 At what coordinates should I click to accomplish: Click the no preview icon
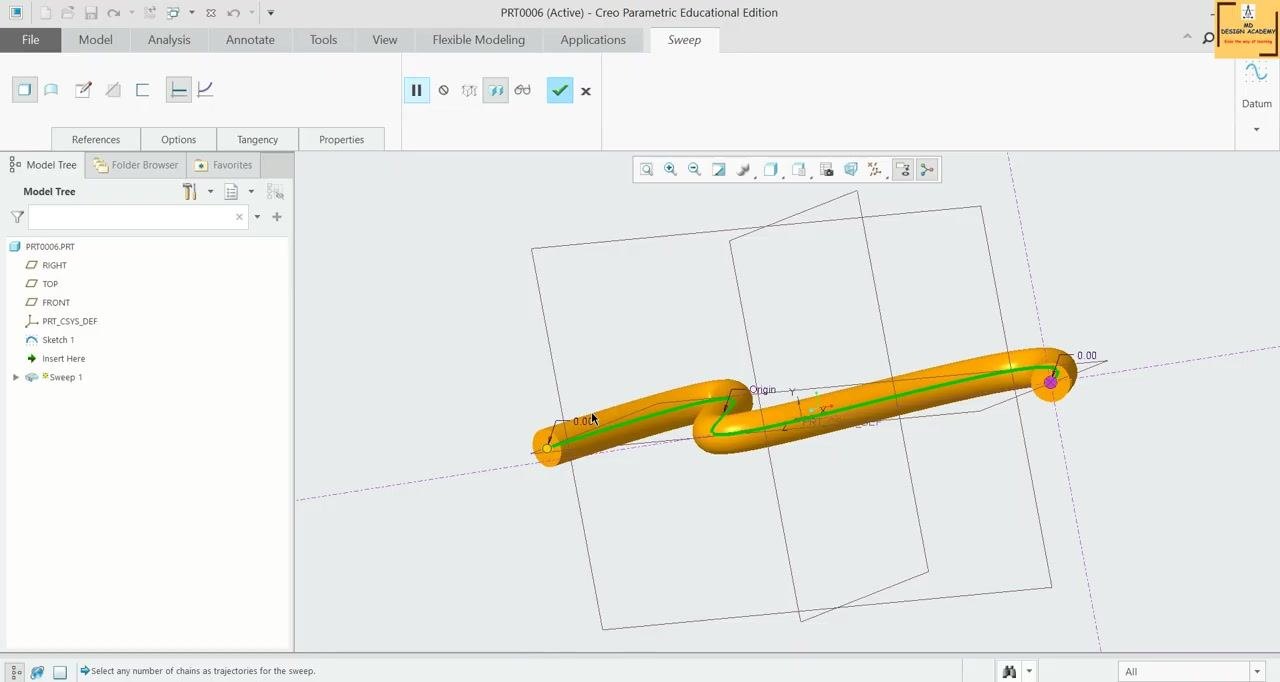(x=444, y=90)
